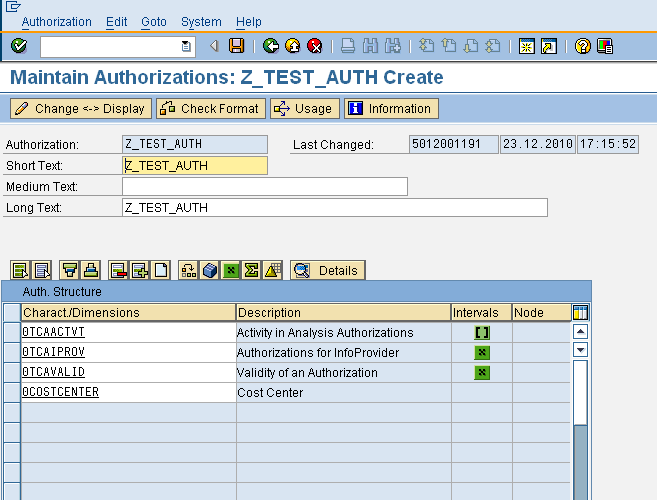Click the table layout settings icon

pos(580,313)
